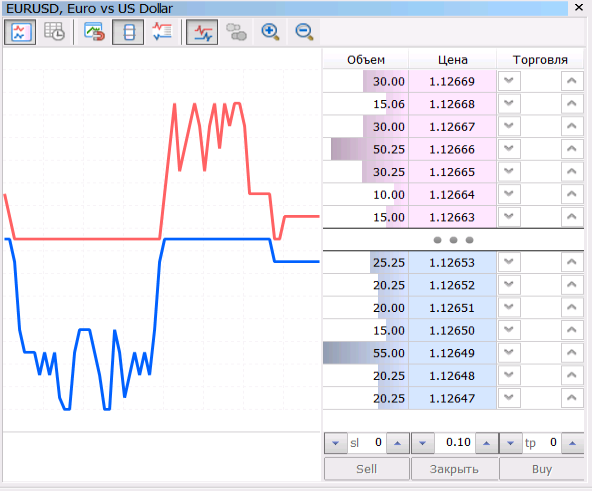Toggle the tick chart display icon

point(20,32)
